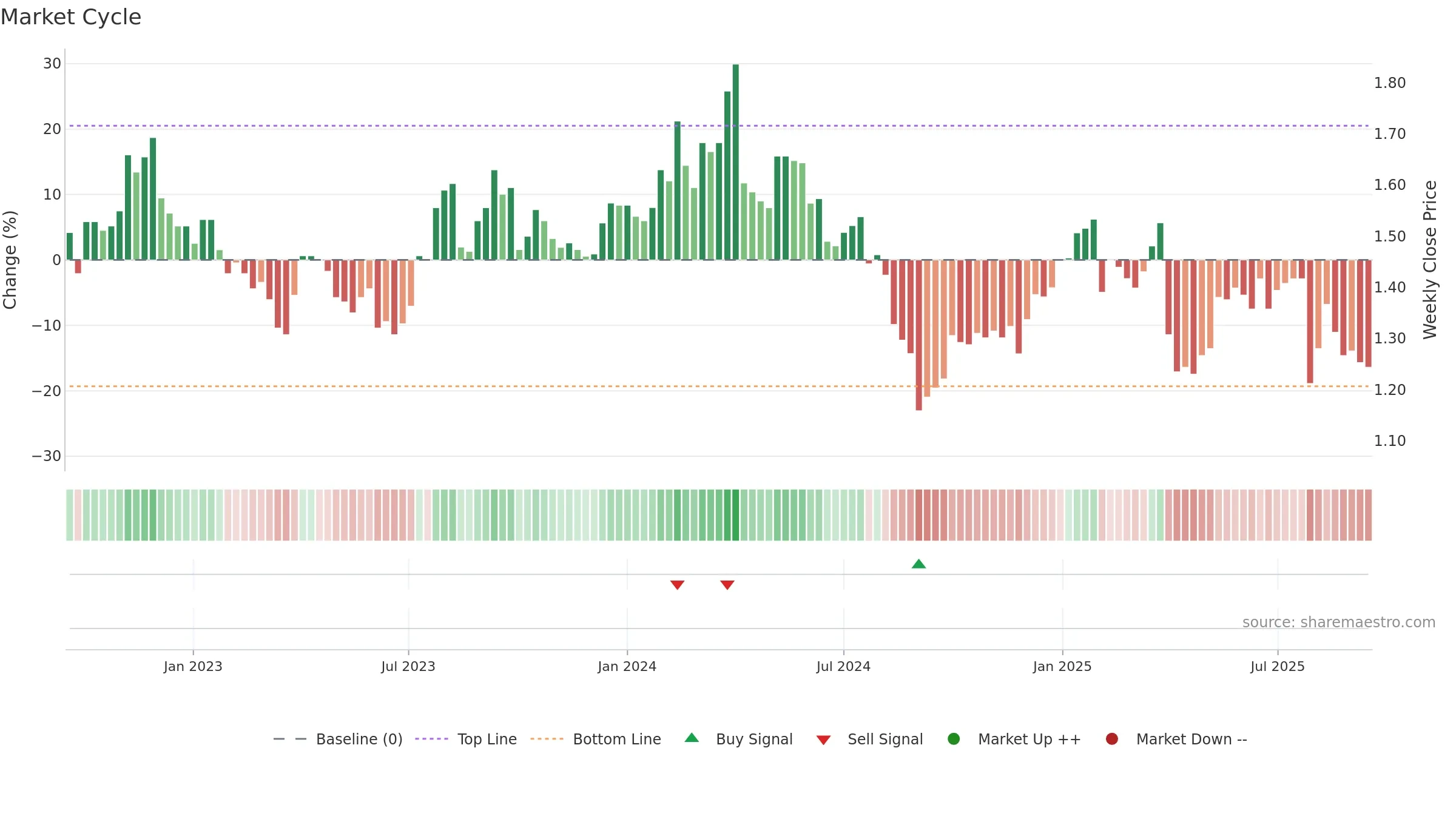This screenshot has height=819, width=1456.
Task: Click the lowest red bar below -20%
Action: pos(918,335)
